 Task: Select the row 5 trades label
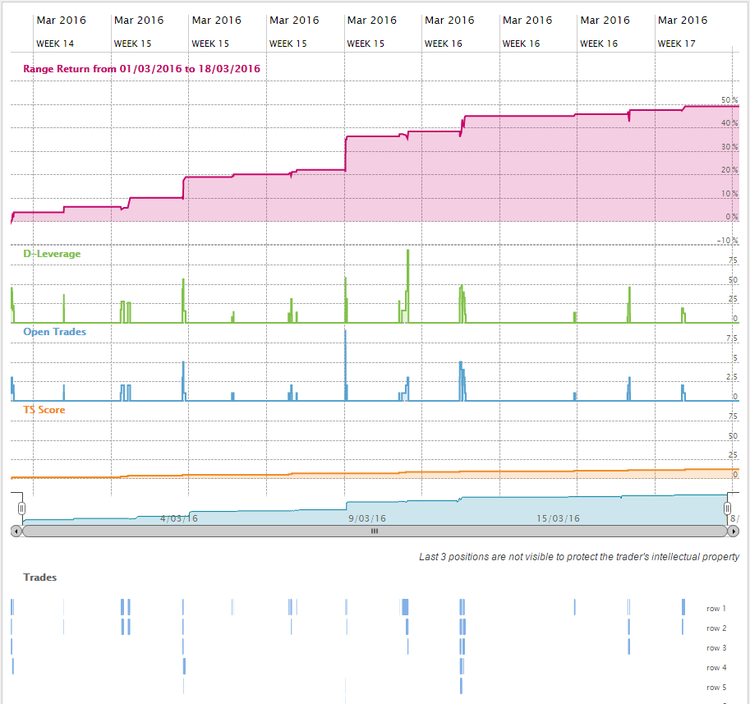[x=716, y=687]
